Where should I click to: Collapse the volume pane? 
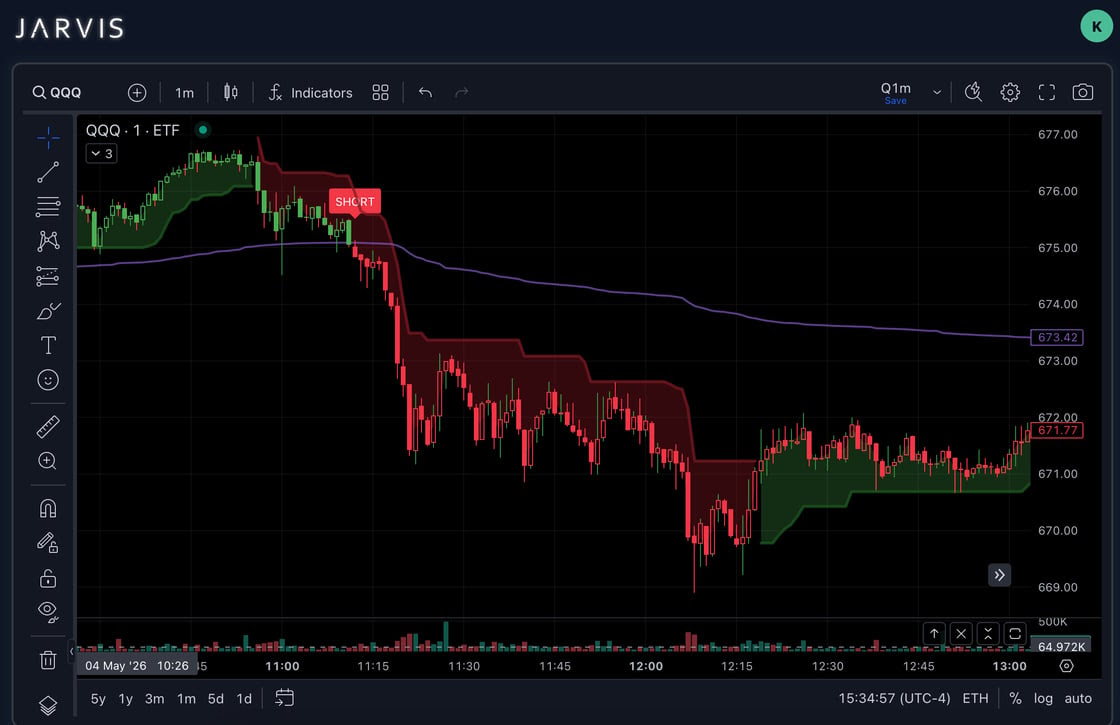pyautogui.click(x=988, y=634)
